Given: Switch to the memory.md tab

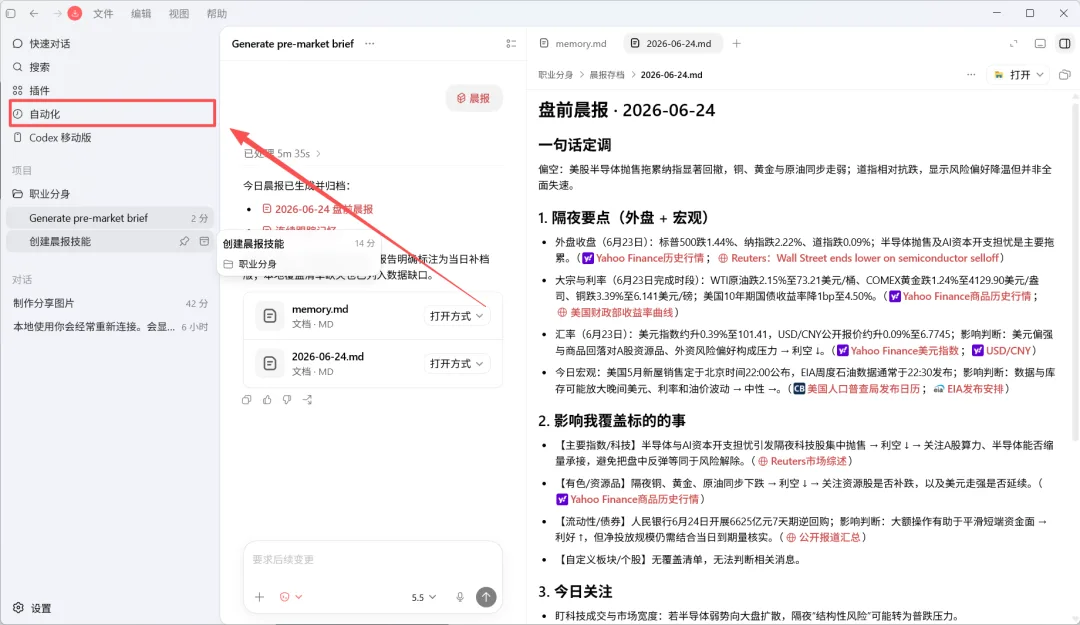Looking at the screenshot, I should click(573, 43).
